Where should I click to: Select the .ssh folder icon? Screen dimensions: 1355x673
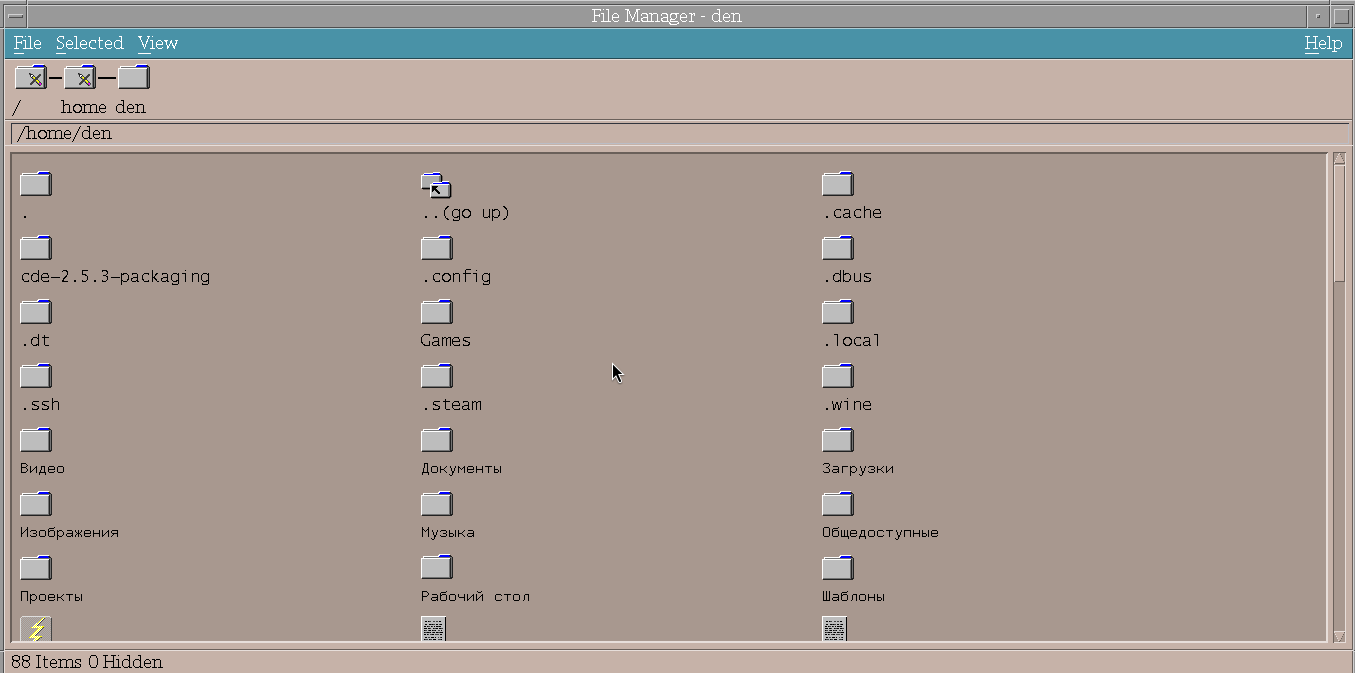[x=36, y=376]
